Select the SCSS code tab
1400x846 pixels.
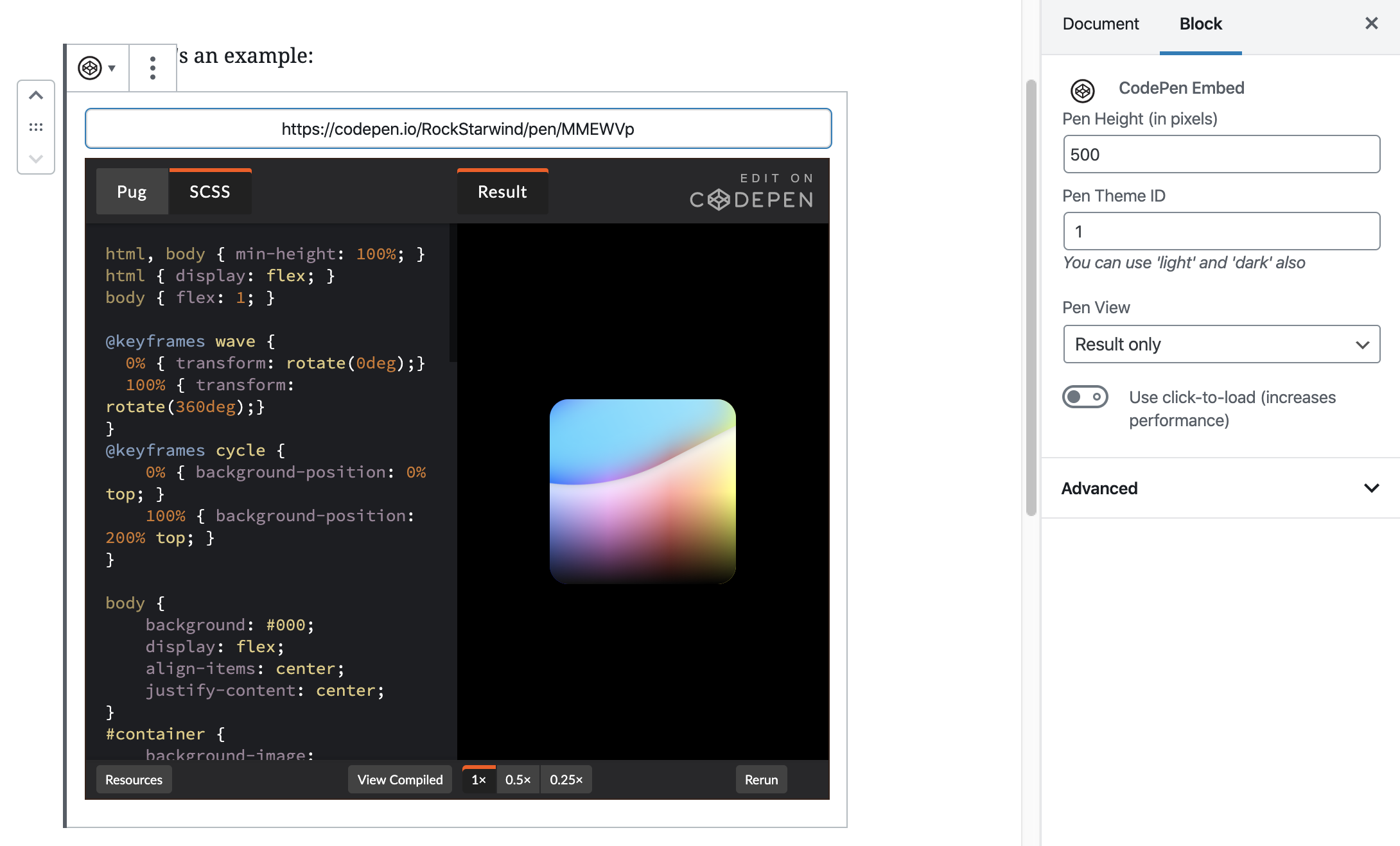(210, 192)
